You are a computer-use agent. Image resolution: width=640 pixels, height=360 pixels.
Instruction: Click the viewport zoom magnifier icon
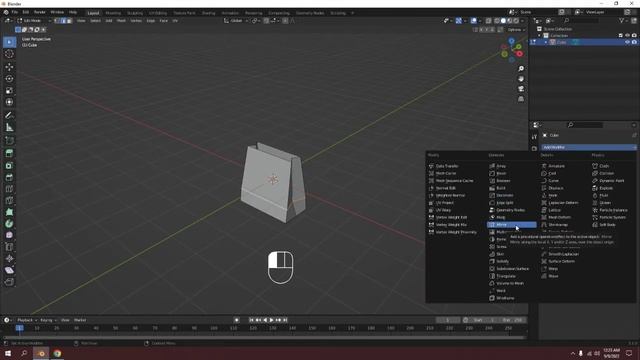click(521, 69)
